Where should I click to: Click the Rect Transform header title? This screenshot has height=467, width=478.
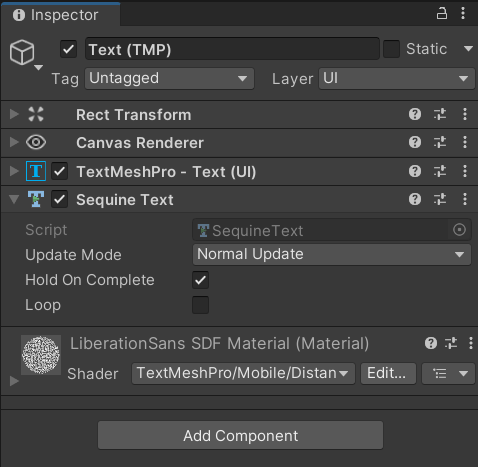pyautogui.click(x=134, y=115)
